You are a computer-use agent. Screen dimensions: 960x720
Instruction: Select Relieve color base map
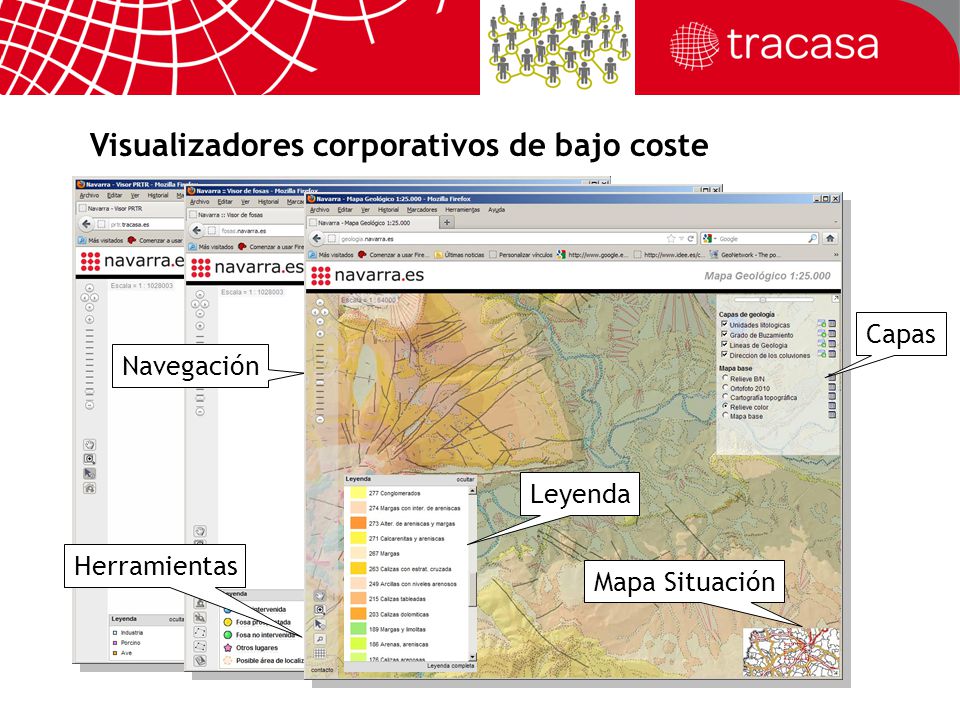point(726,406)
